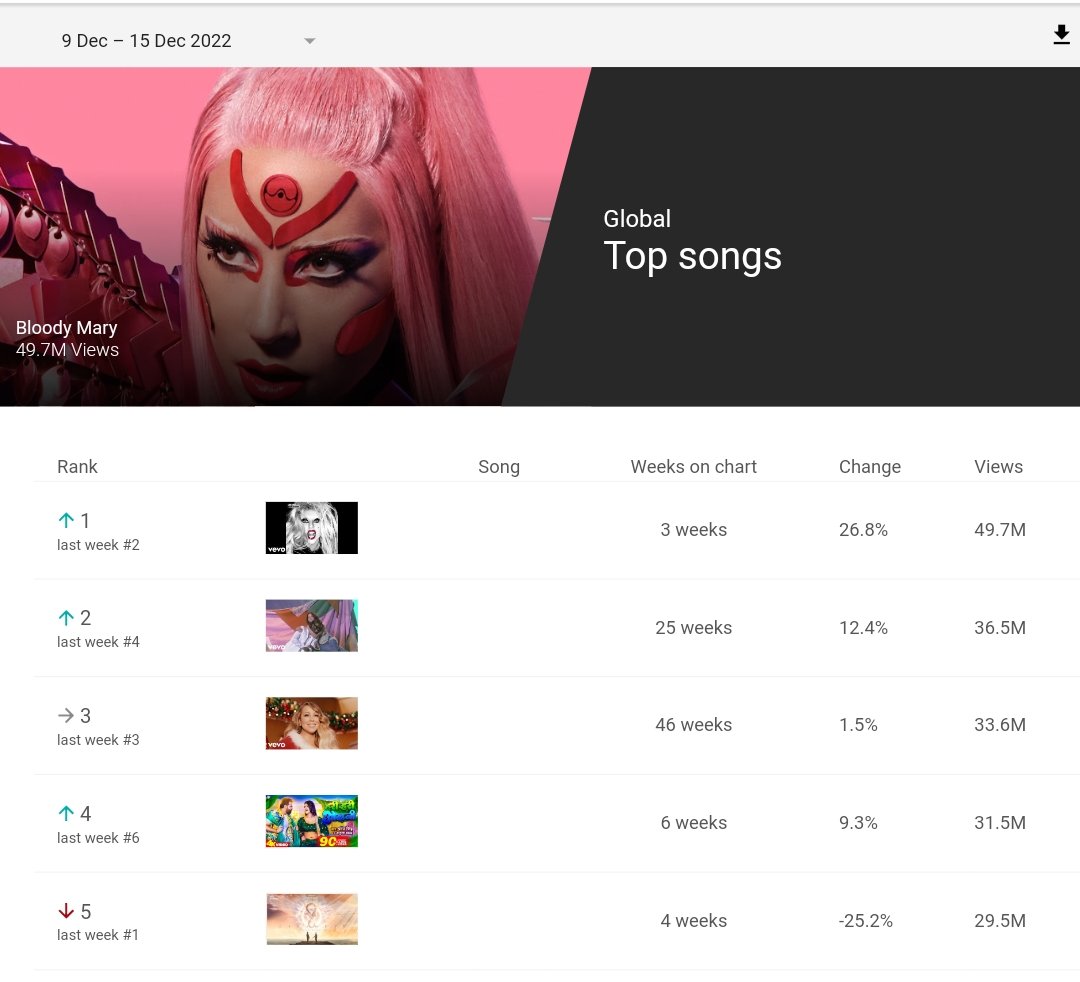Open the rank 4 song thumbnail
Viewport: 1080px width, 982px height.
tap(311, 821)
